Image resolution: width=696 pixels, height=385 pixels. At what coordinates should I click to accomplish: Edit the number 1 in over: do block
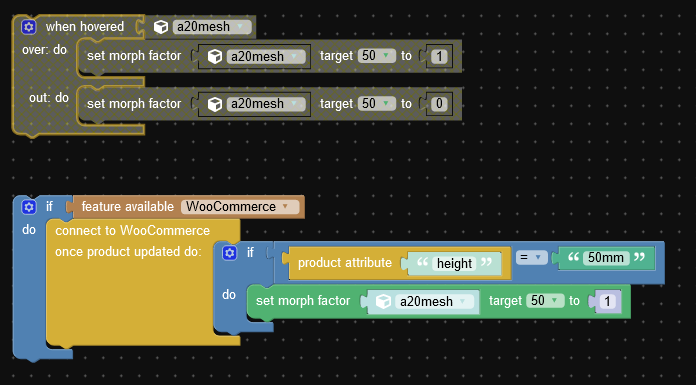[x=439, y=56]
